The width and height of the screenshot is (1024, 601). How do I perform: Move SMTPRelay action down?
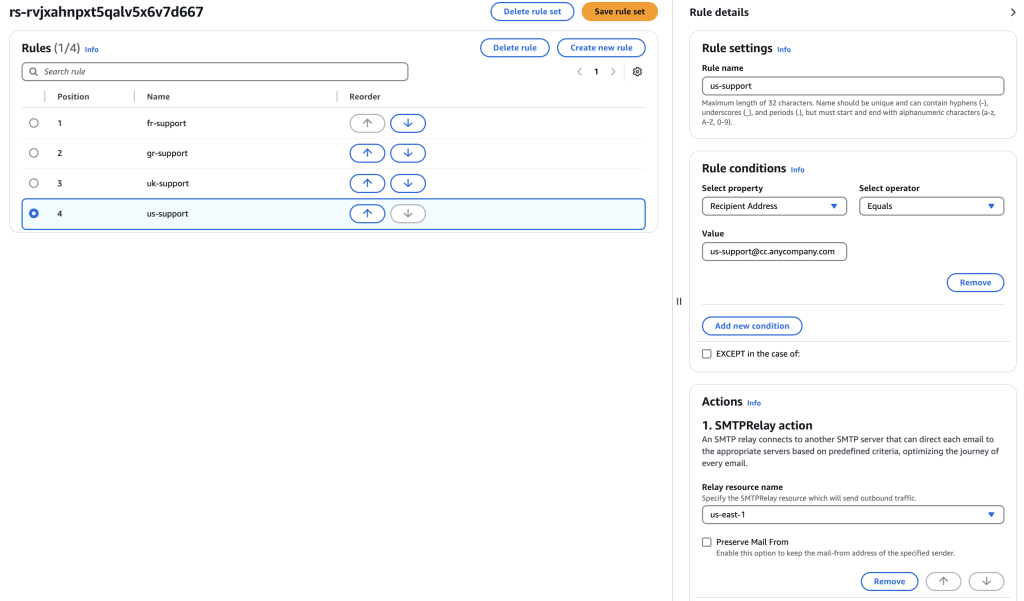coord(986,581)
